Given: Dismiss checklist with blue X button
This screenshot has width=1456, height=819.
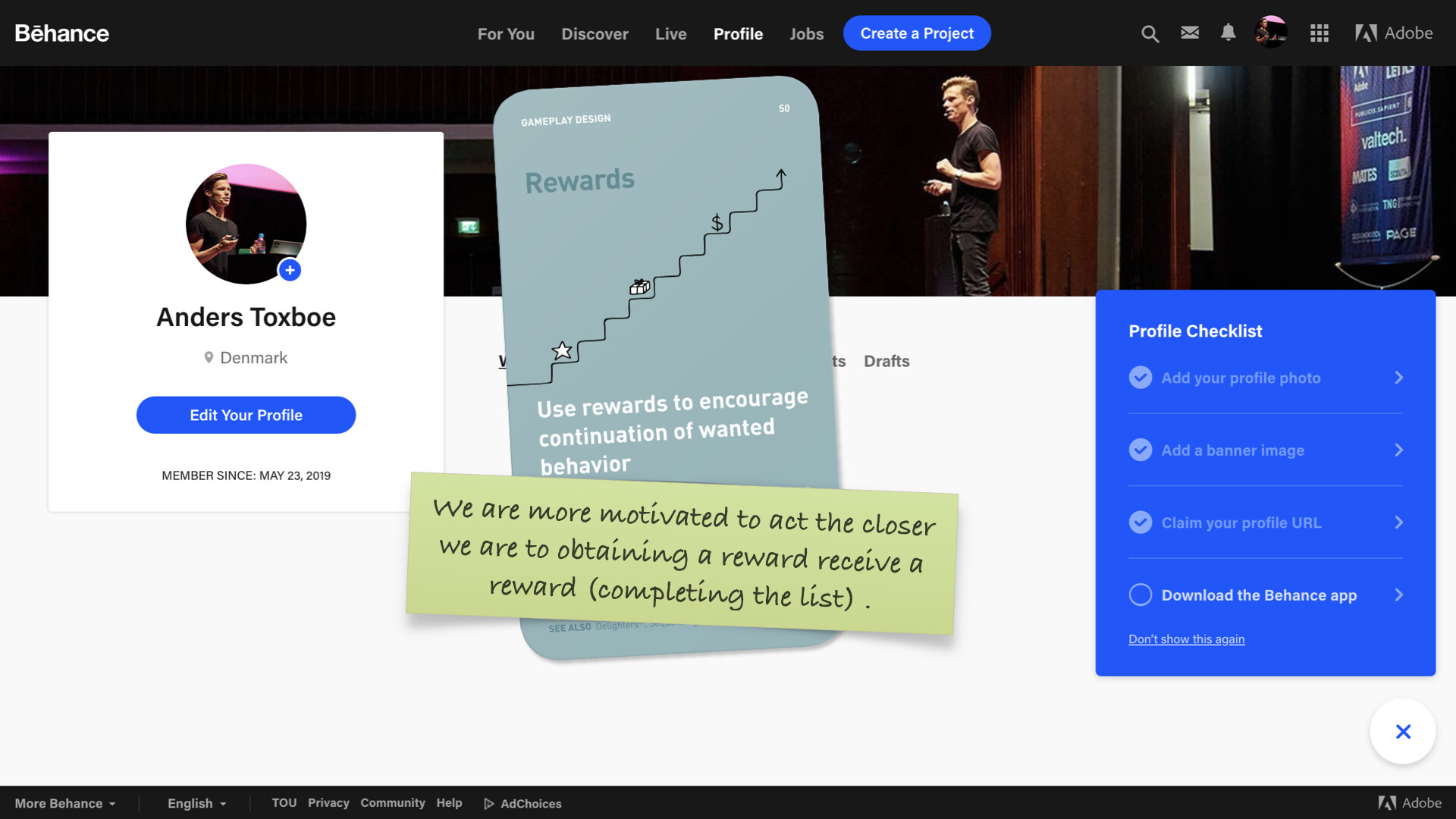Looking at the screenshot, I should coord(1402,731).
